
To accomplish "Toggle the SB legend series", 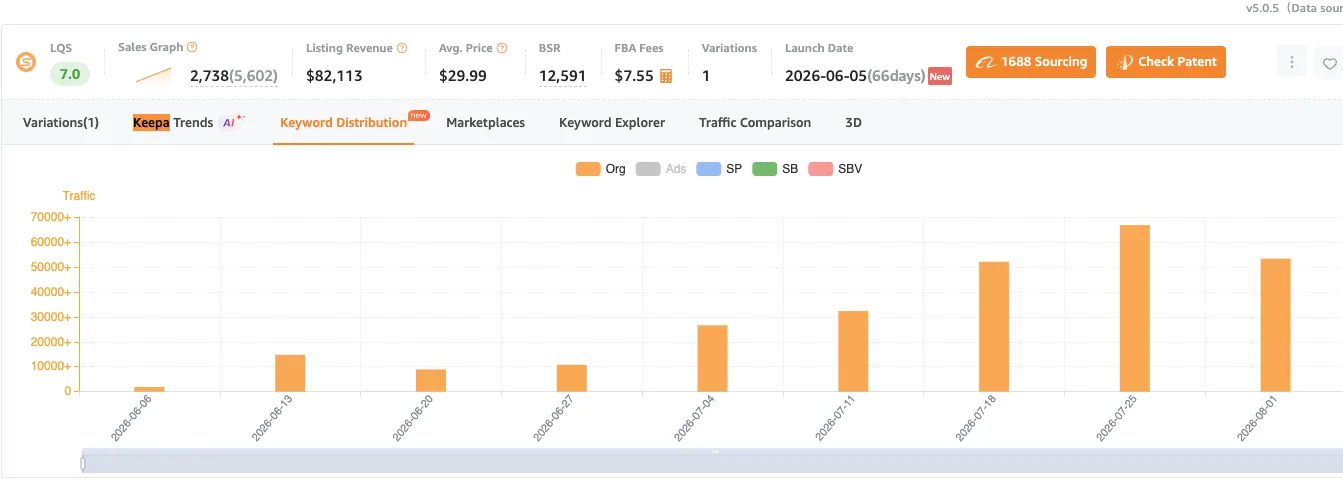I will point(775,169).
